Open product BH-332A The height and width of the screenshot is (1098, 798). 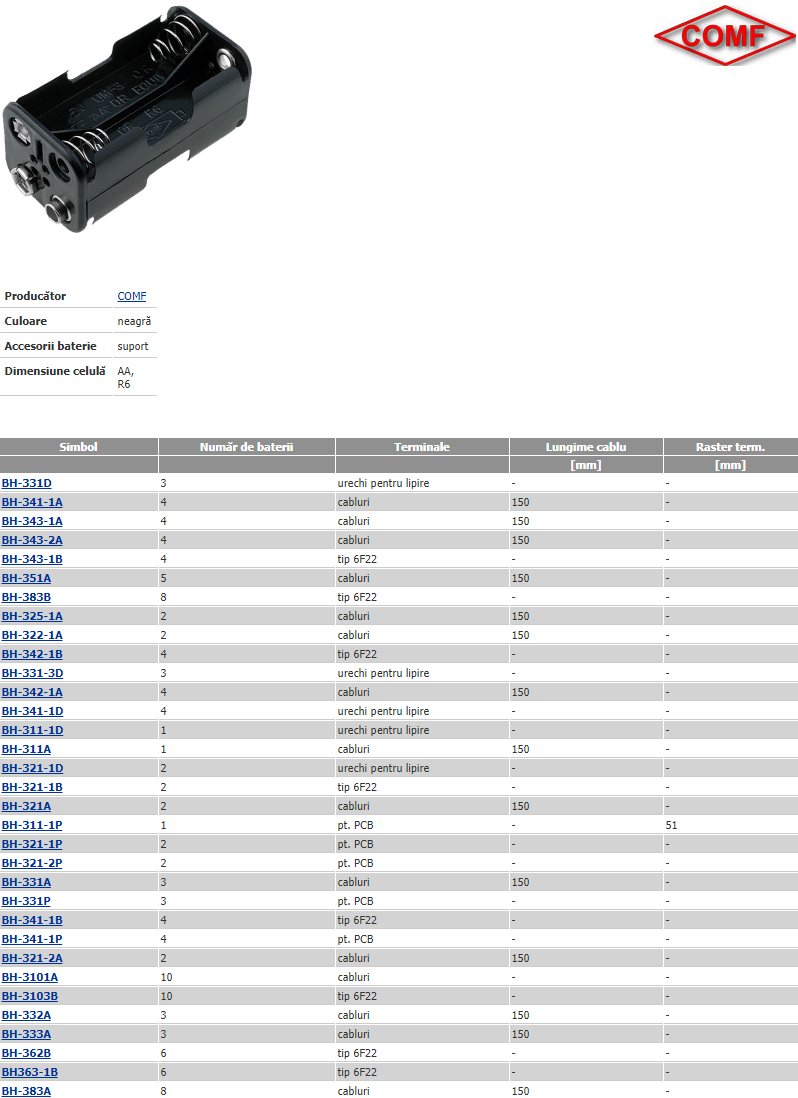pos(27,1015)
